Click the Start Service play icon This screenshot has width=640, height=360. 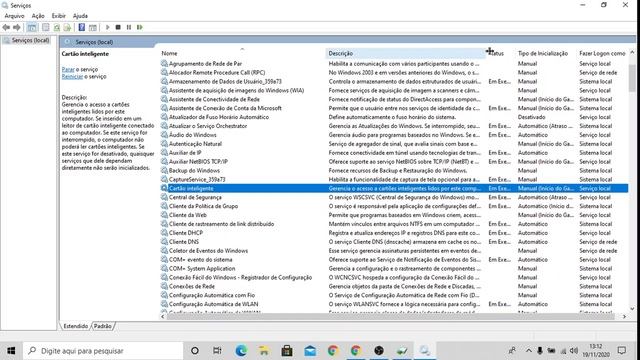click(107, 27)
